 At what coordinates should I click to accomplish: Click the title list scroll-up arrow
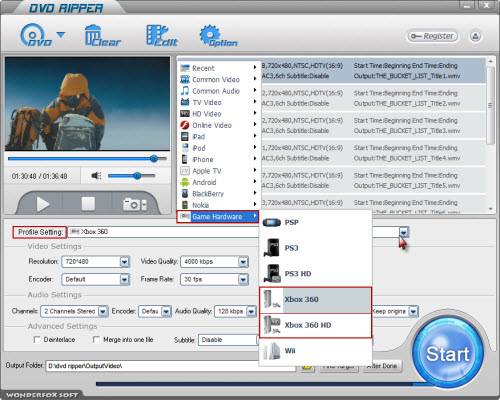[x=490, y=61]
